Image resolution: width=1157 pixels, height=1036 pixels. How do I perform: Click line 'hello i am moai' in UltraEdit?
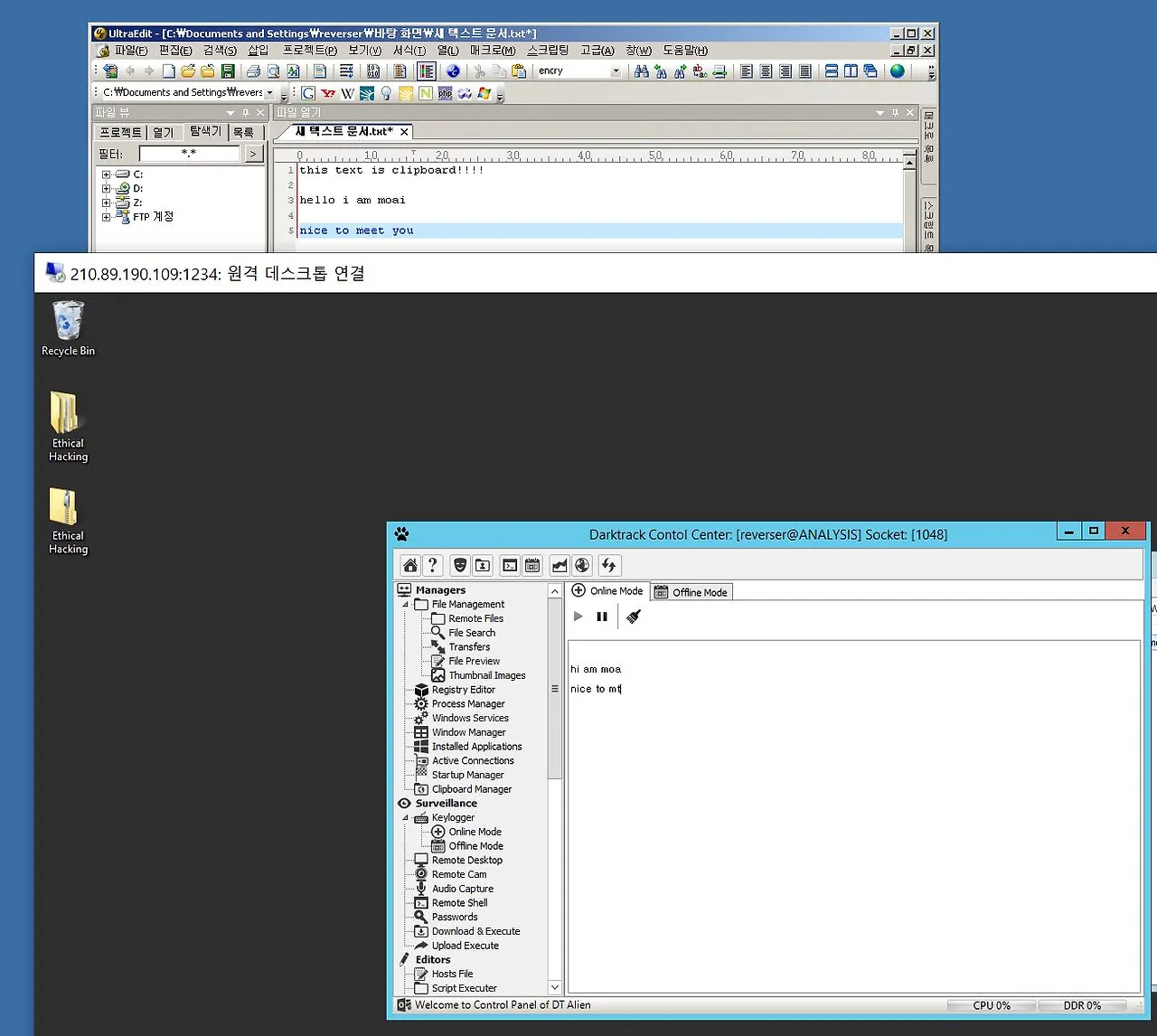[353, 201]
